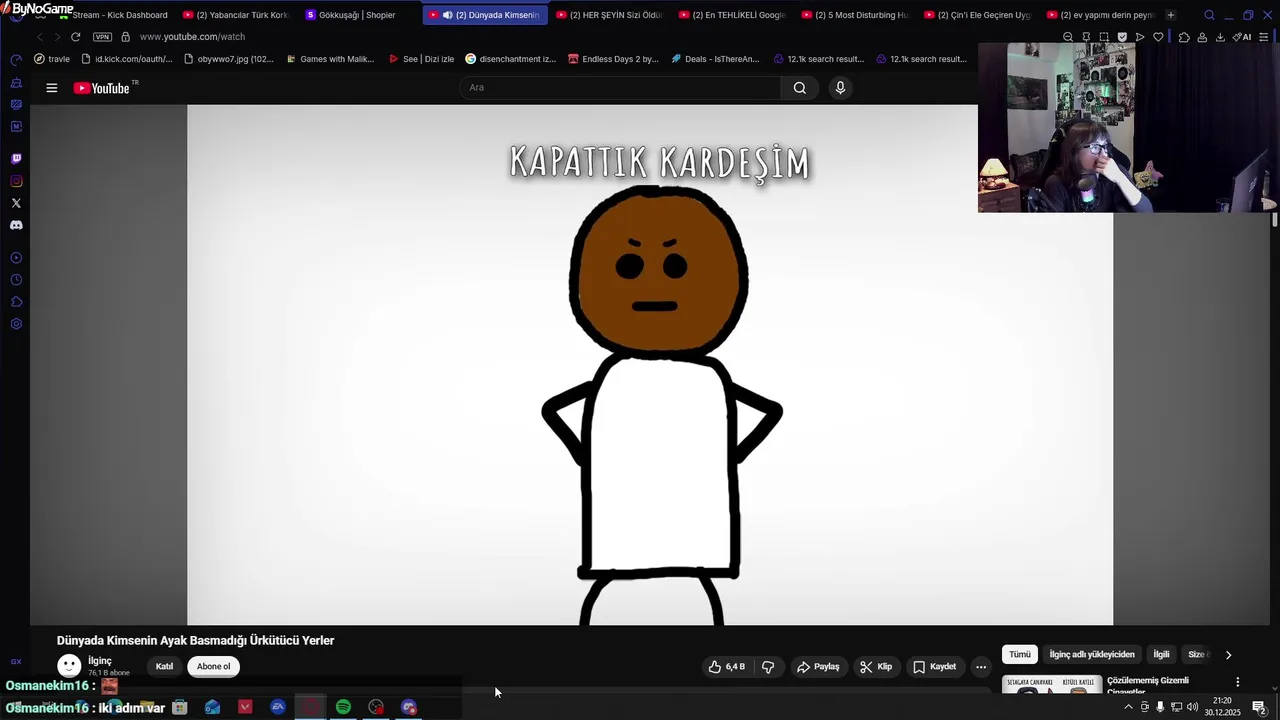This screenshot has height=720, width=1280.
Task: Toggle the VPN badge in address bar
Action: click(102, 37)
